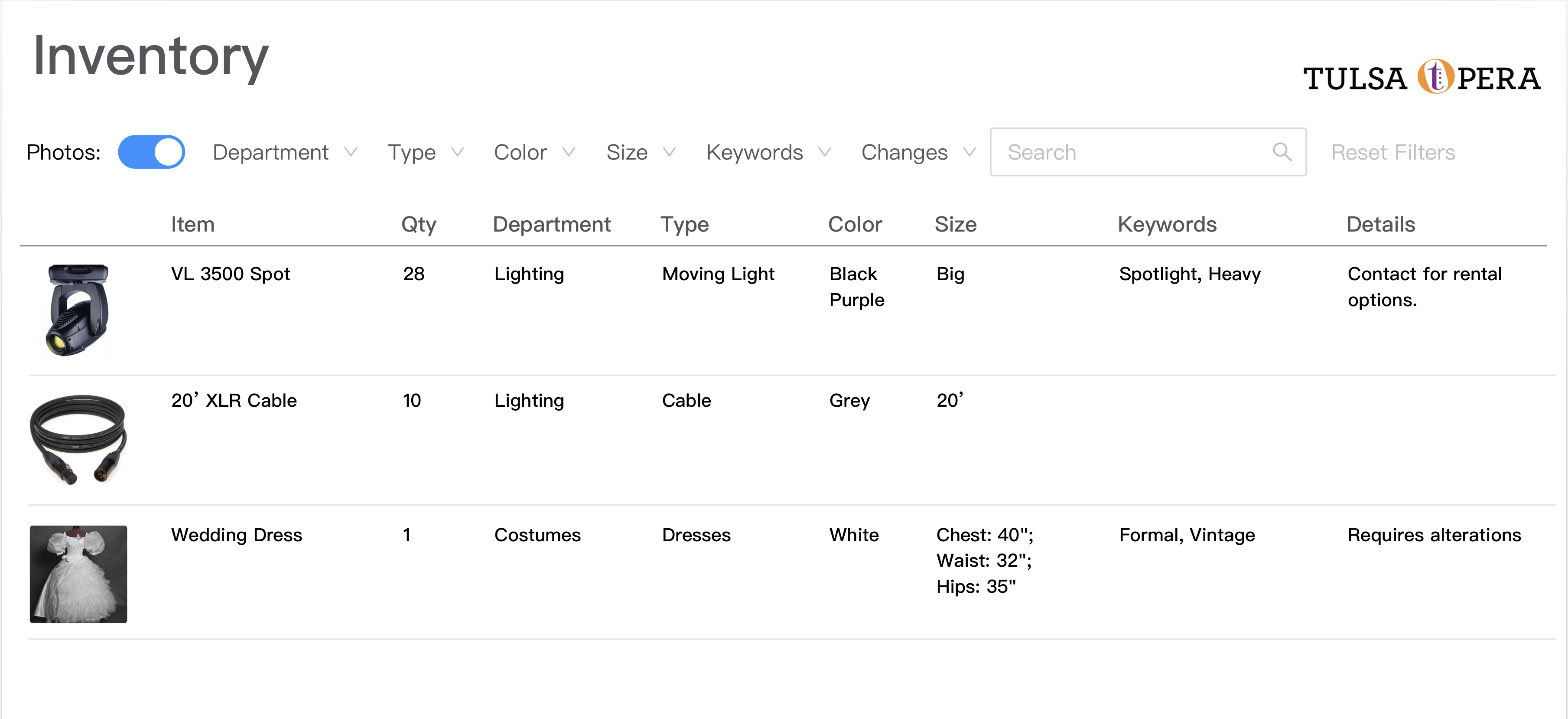Open the XLR Cable photo thumbnail
Viewport: 1568px width, 719px height.
[x=78, y=439]
